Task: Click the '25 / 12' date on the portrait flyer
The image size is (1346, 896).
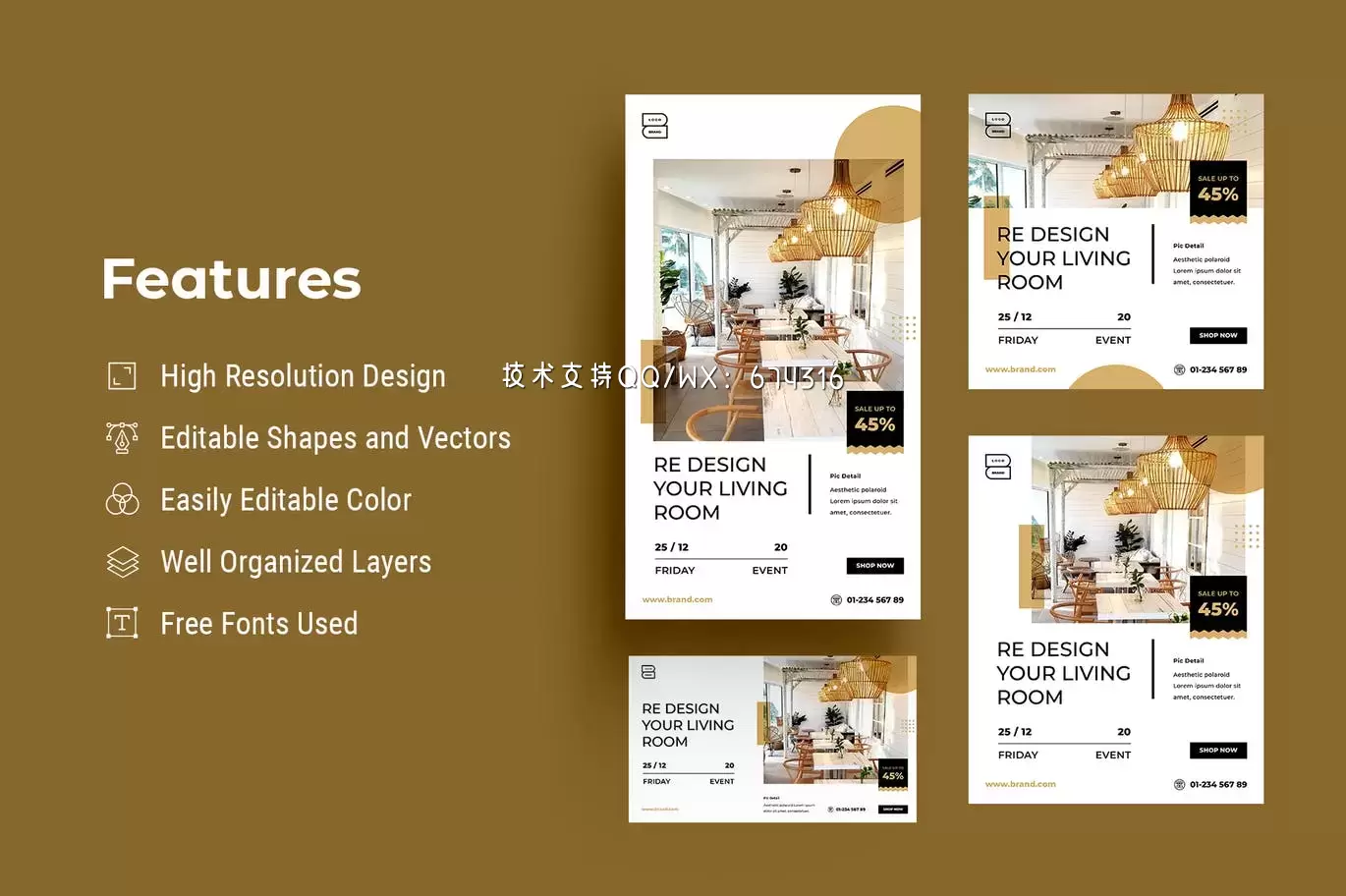Action: pos(671,547)
